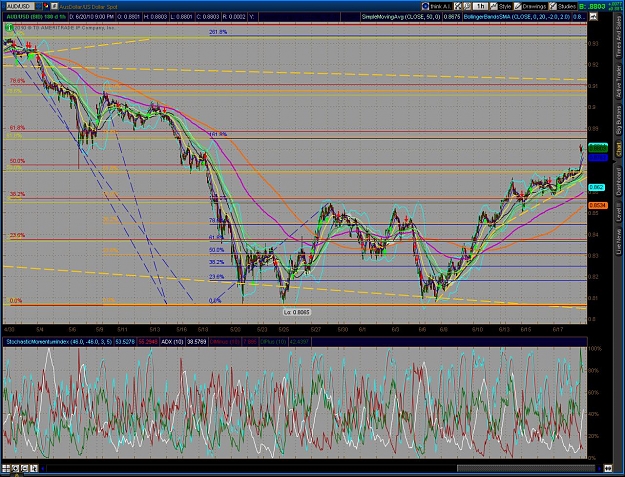
Task: Open the symbol selector dropdown arrow
Action: pyautogui.click(x=38, y=6)
